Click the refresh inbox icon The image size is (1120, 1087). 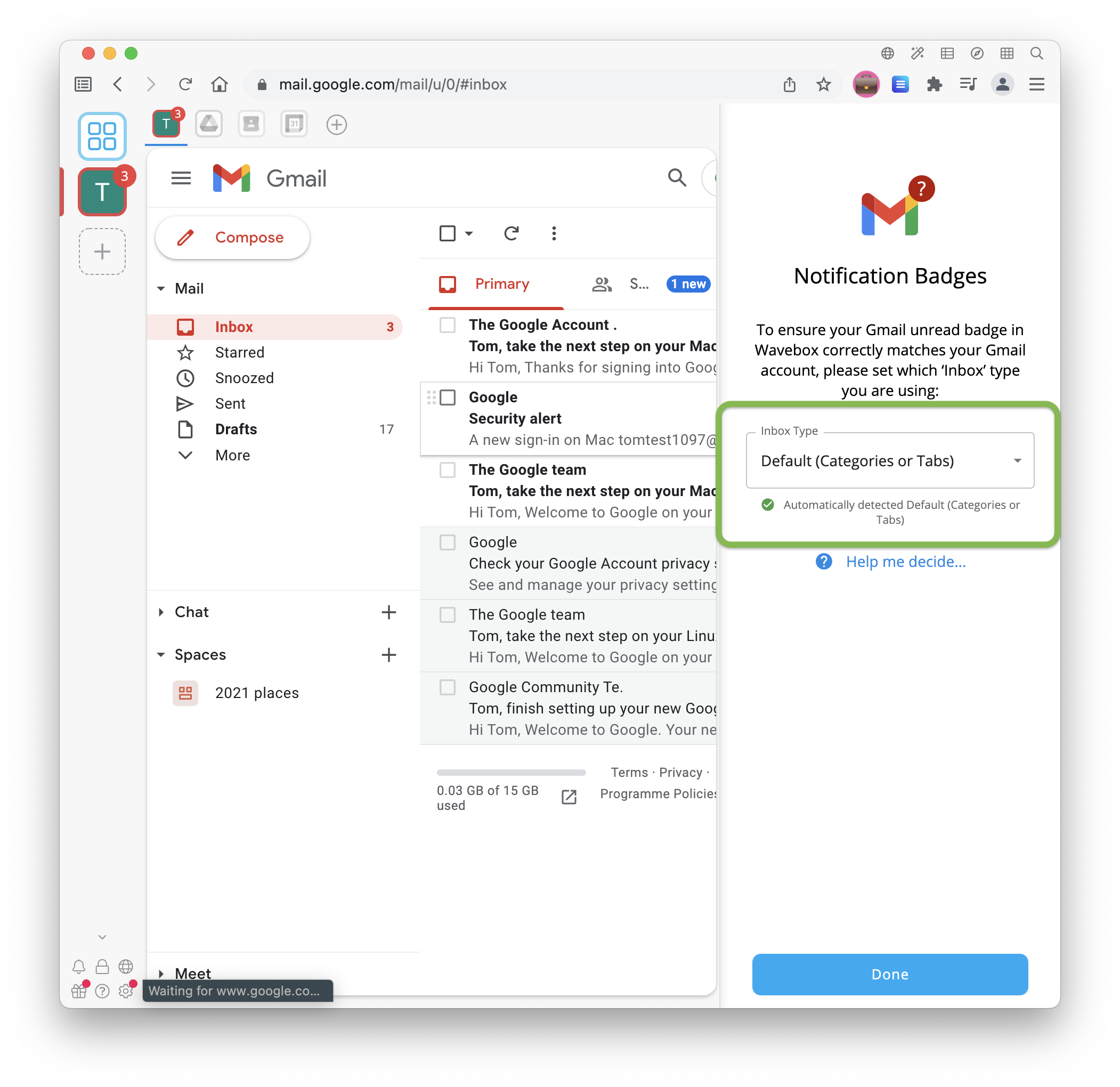point(511,234)
